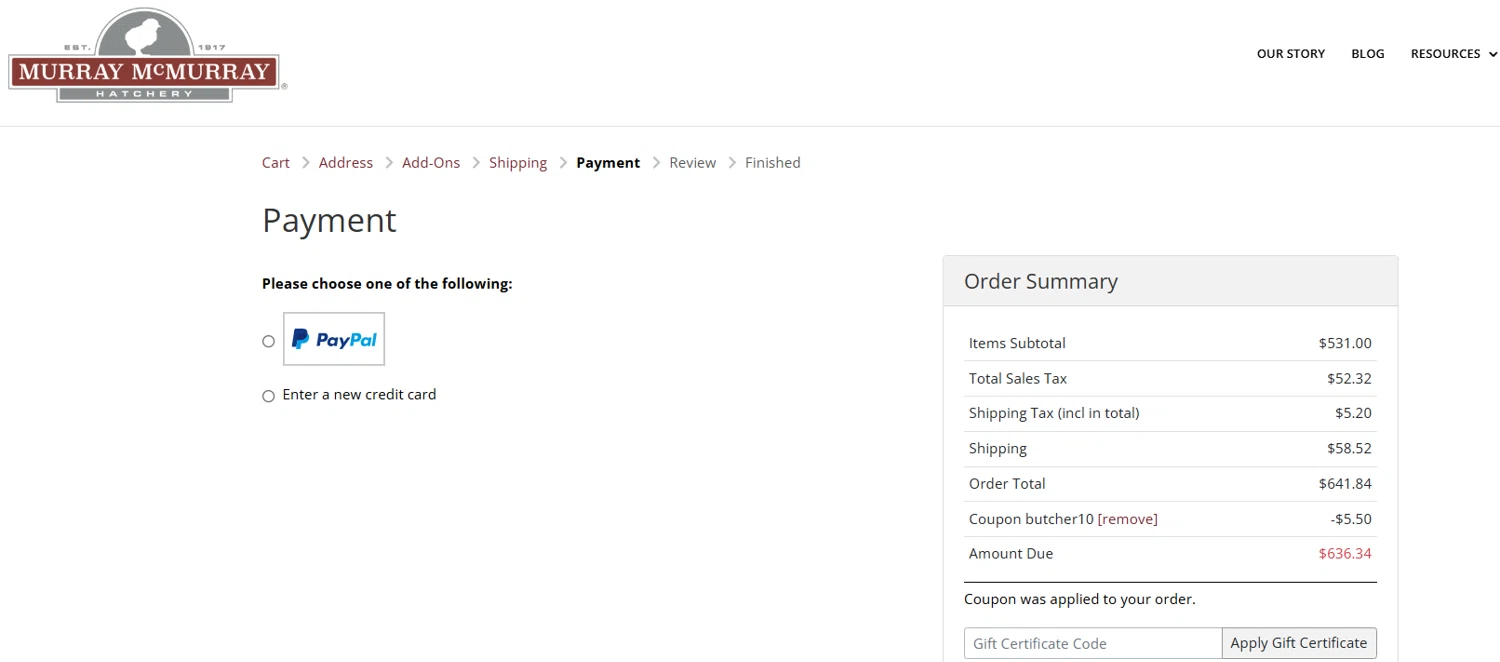The width and height of the screenshot is (1500, 662).
Task: Select the Enter a new credit card radio
Action: coord(268,396)
